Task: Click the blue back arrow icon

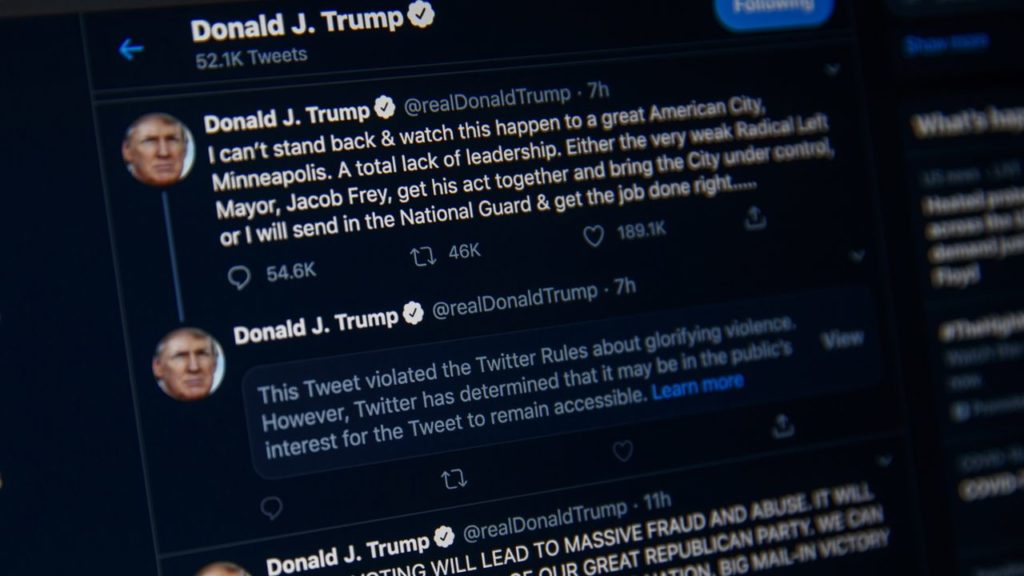Action: point(131,49)
